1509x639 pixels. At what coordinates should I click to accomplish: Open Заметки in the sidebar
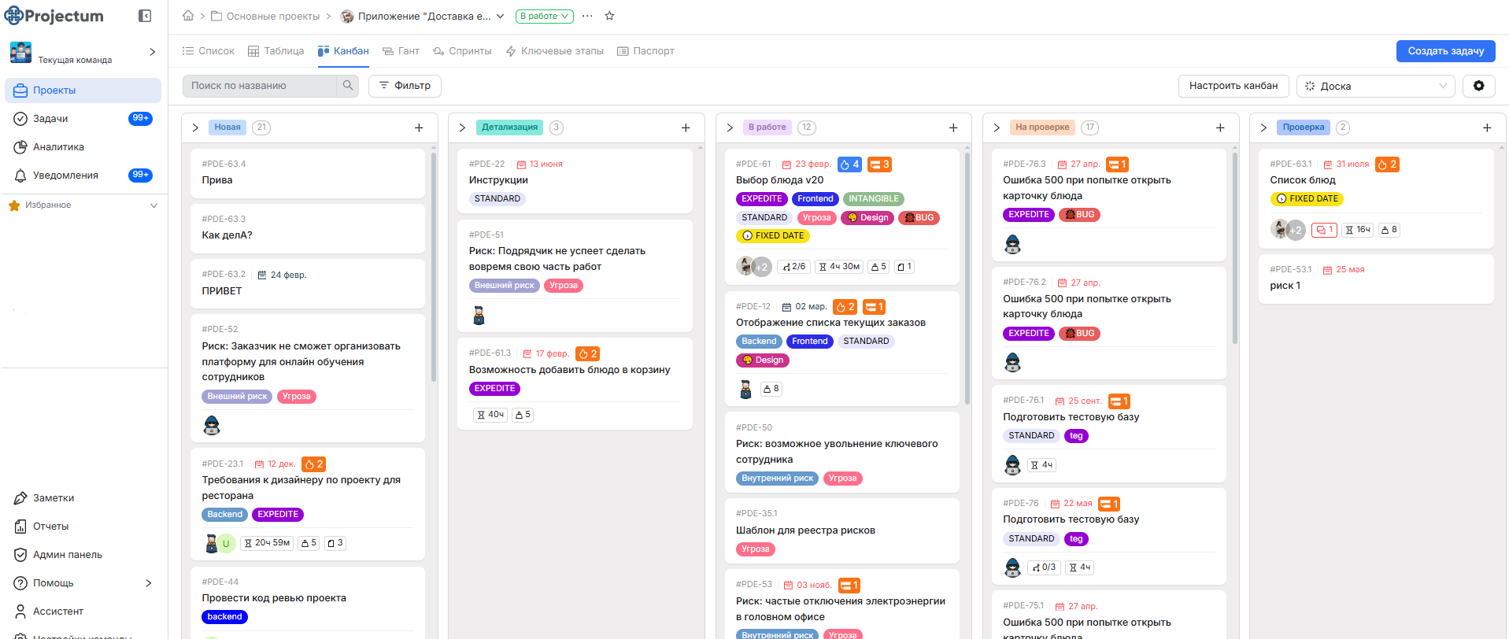click(x=83, y=498)
